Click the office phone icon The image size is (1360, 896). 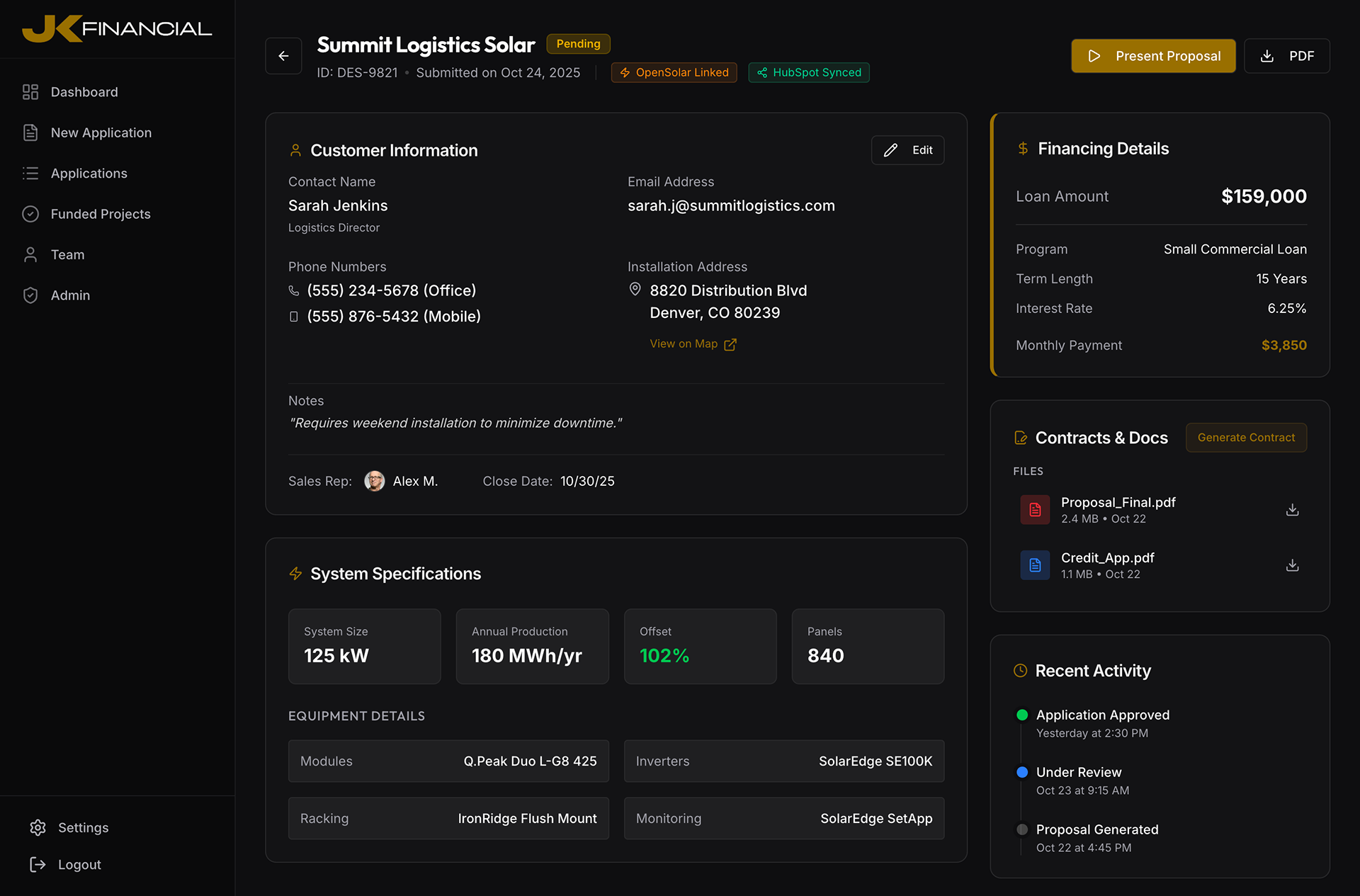coord(294,290)
